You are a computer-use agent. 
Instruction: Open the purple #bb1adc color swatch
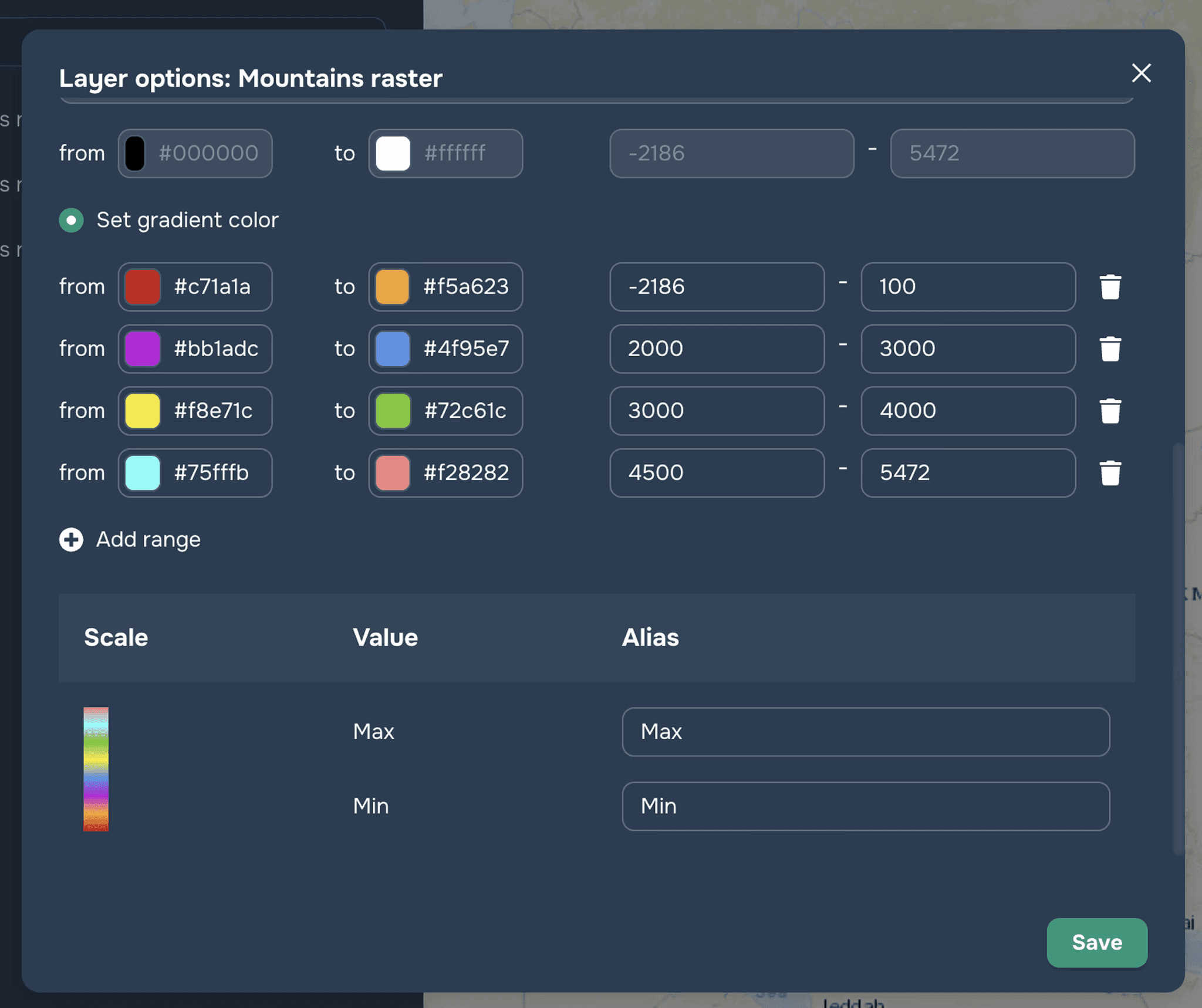pyautogui.click(x=143, y=349)
